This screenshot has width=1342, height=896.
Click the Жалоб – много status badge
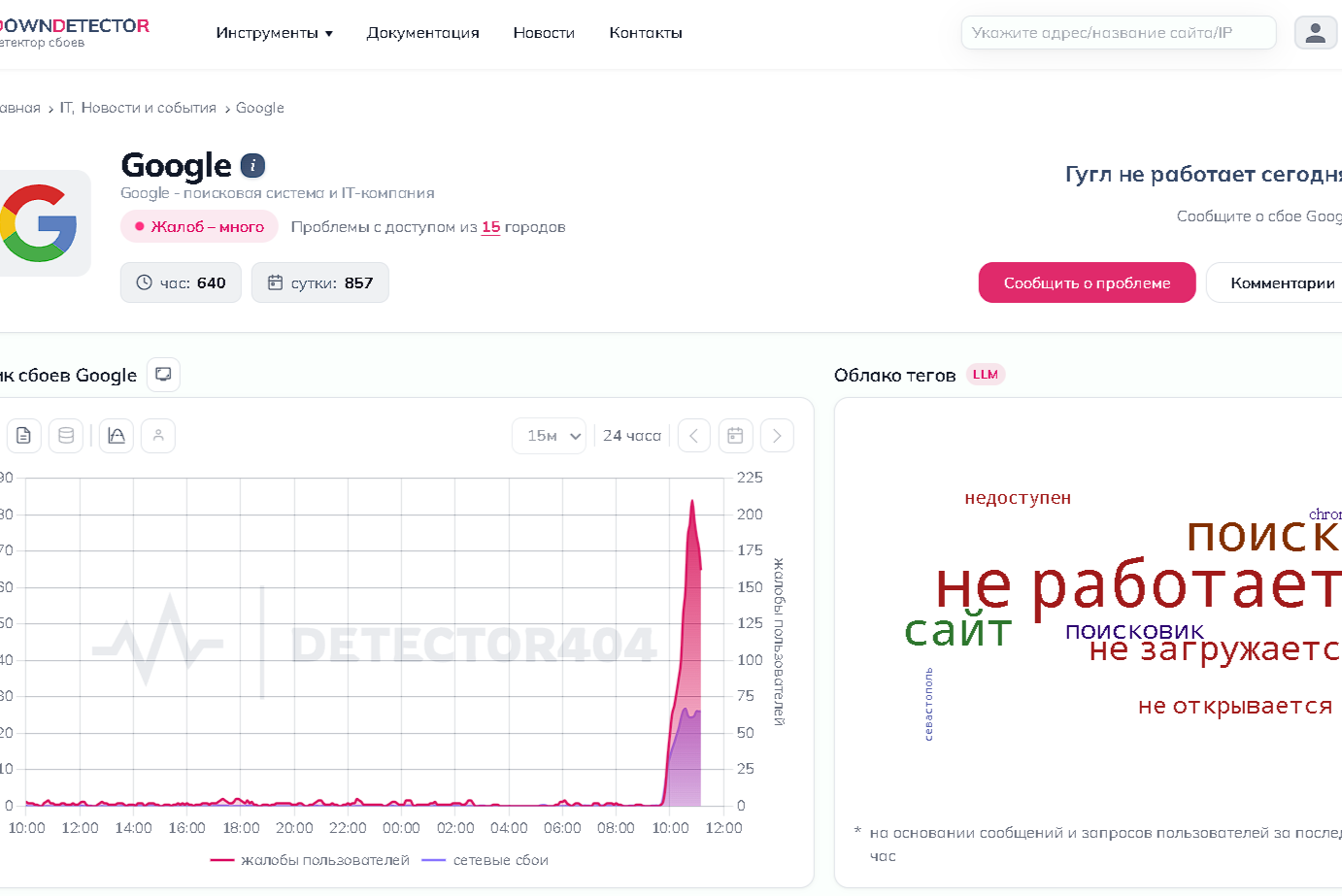pyautogui.click(x=199, y=227)
